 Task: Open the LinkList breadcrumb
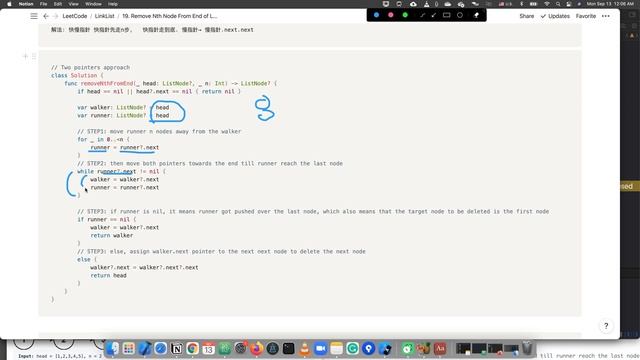pyautogui.click(x=104, y=16)
